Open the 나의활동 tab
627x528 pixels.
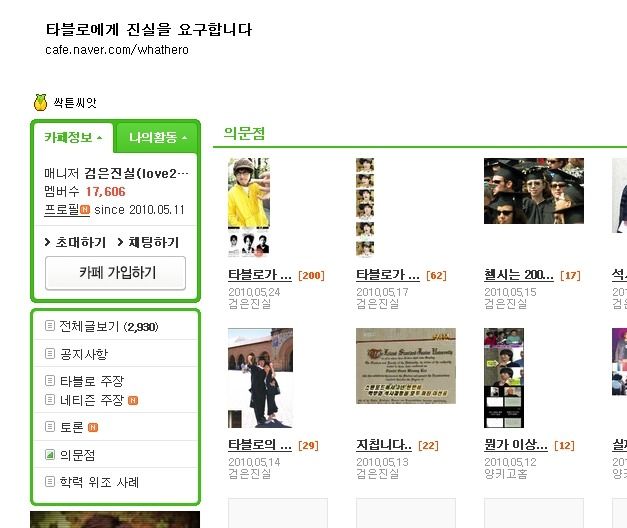point(156,138)
